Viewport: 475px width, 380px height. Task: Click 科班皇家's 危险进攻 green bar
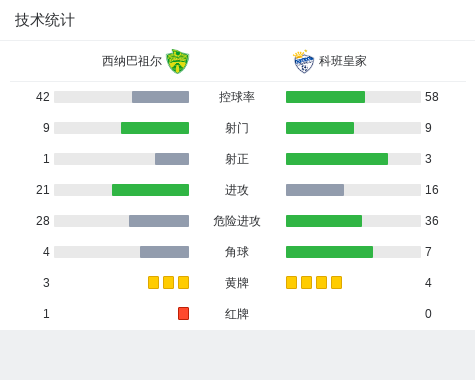click(x=324, y=221)
